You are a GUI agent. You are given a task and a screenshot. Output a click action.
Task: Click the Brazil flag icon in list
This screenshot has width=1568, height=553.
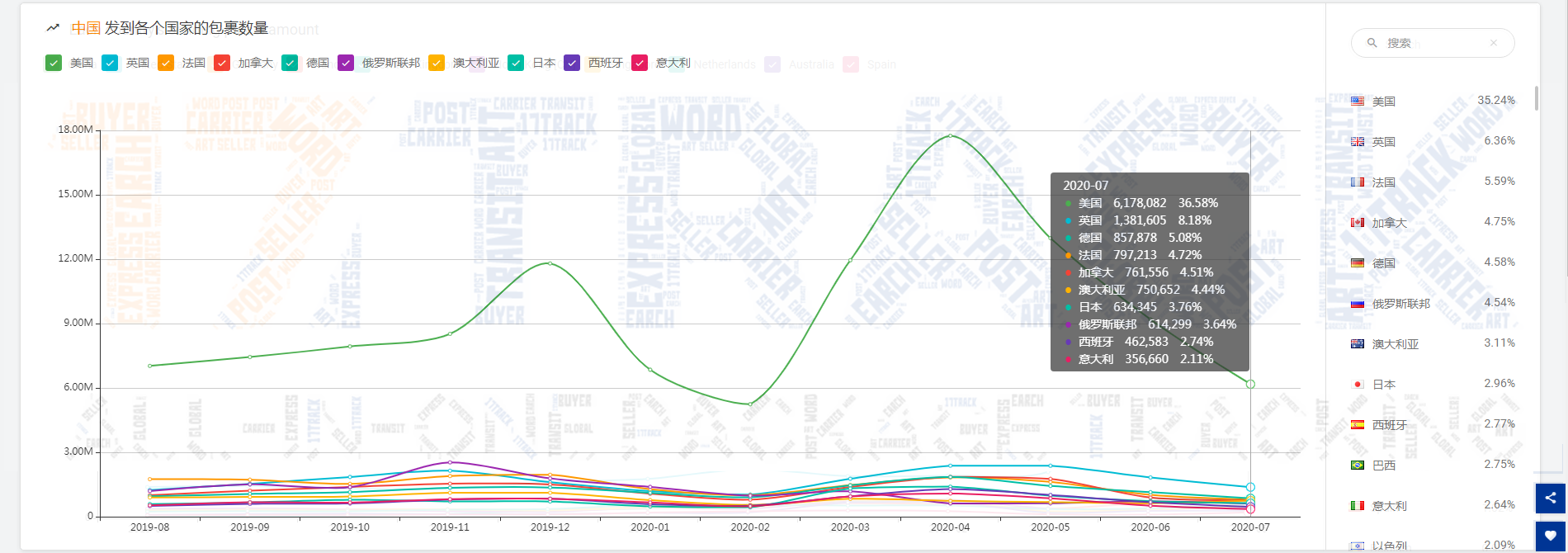(1358, 466)
